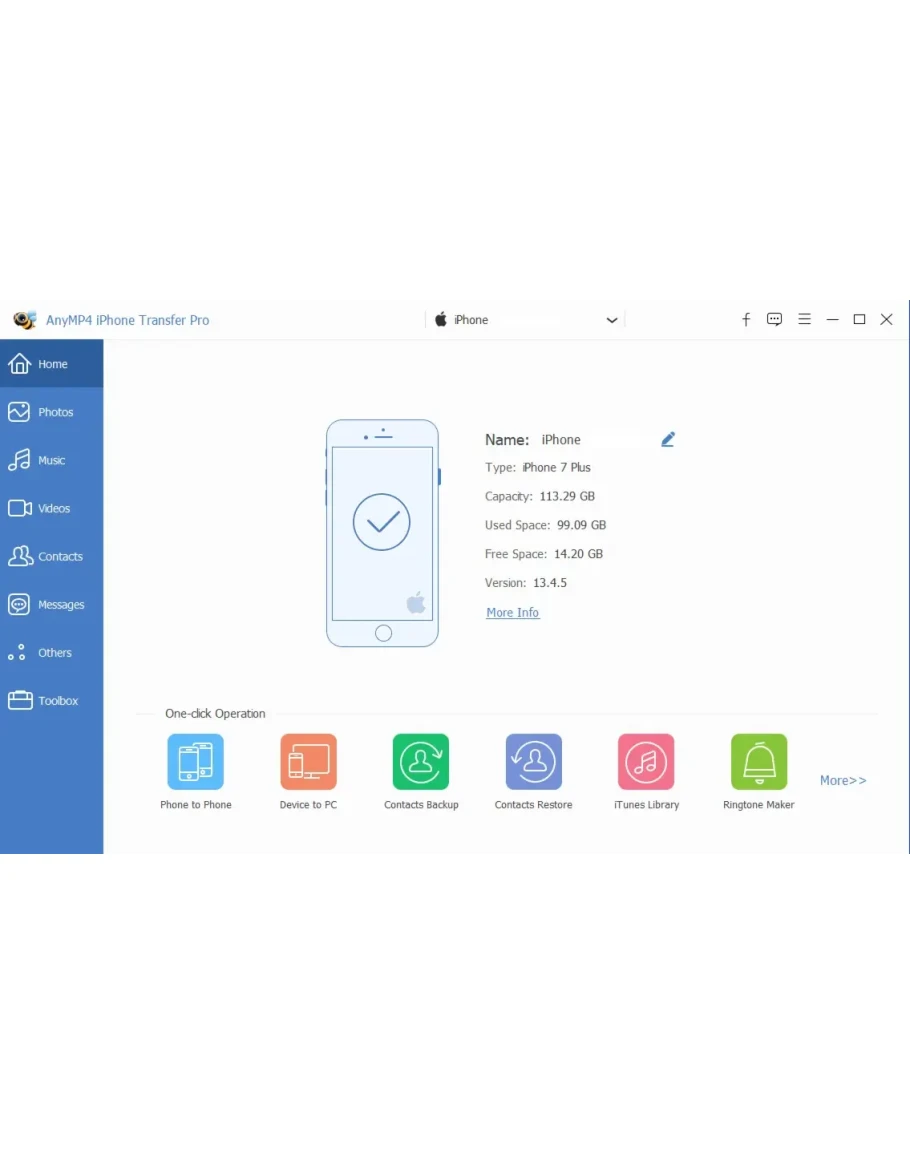Click the Phone to Phone icon
The image size is (910, 1155).
pos(195,762)
